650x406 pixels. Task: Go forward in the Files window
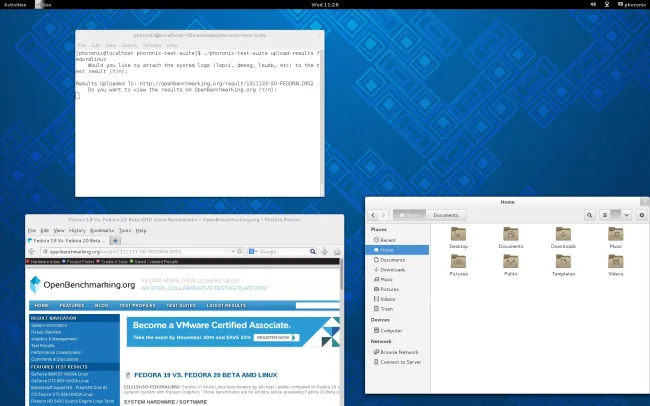click(383, 215)
